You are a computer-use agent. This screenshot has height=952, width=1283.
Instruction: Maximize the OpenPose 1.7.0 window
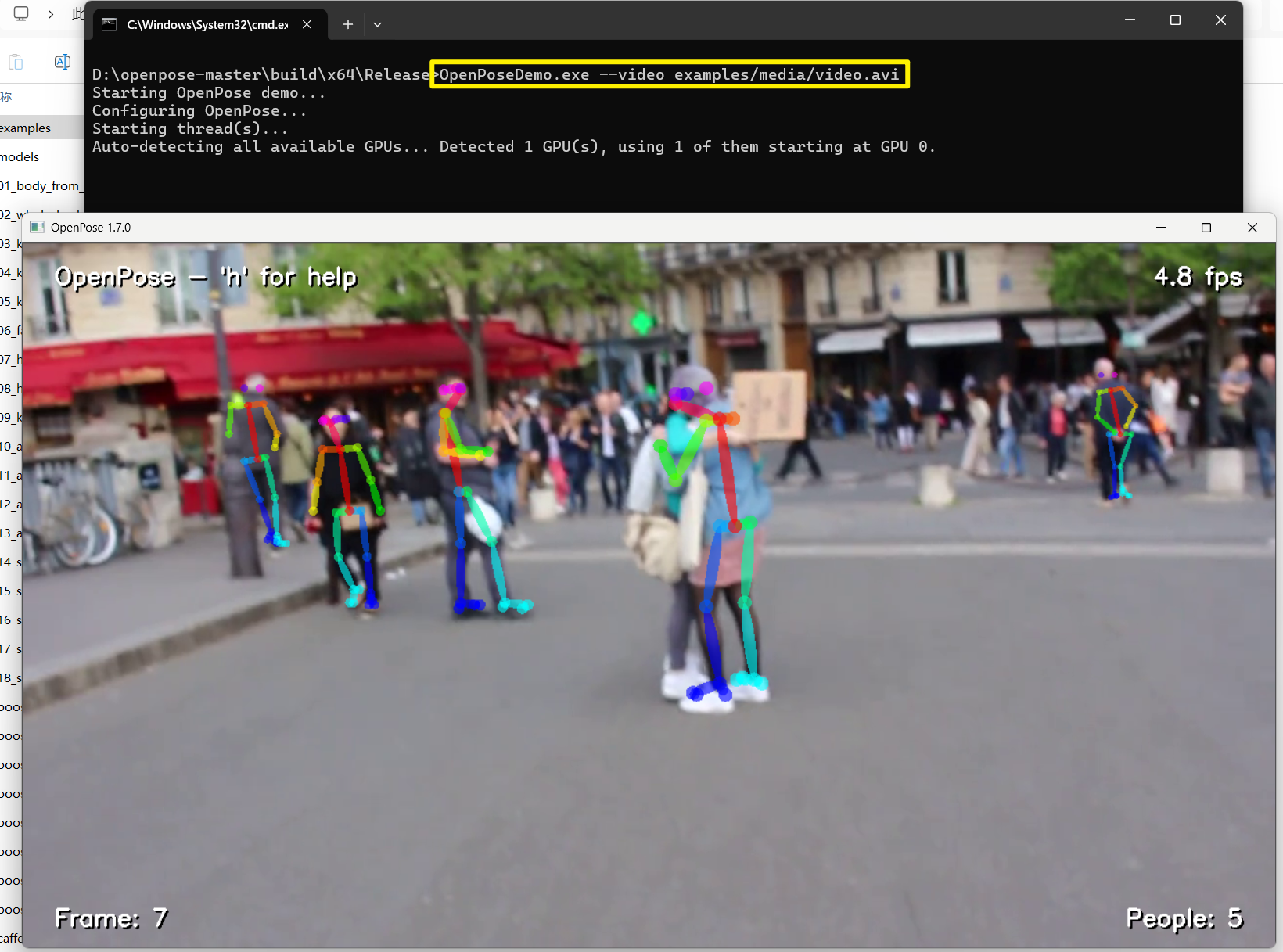coord(1206,228)
